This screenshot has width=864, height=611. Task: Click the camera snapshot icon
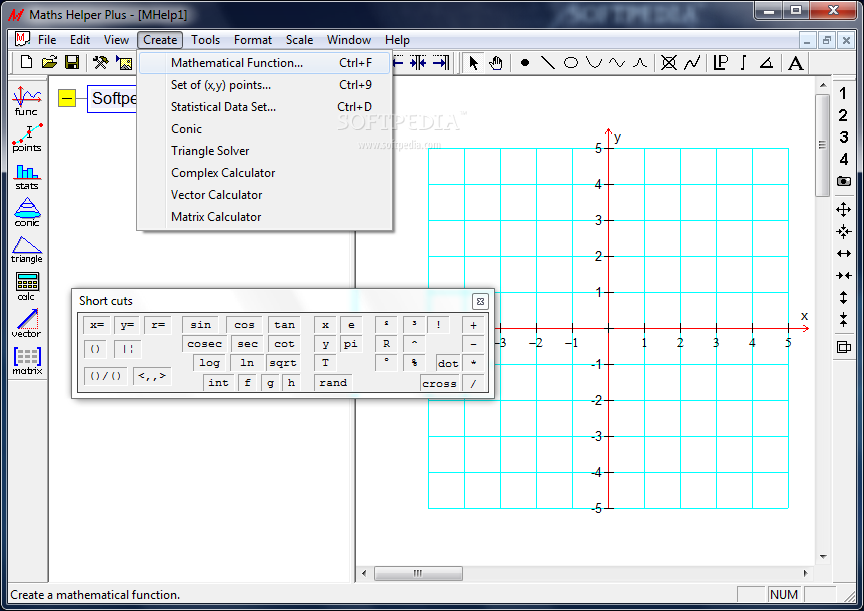844,181
